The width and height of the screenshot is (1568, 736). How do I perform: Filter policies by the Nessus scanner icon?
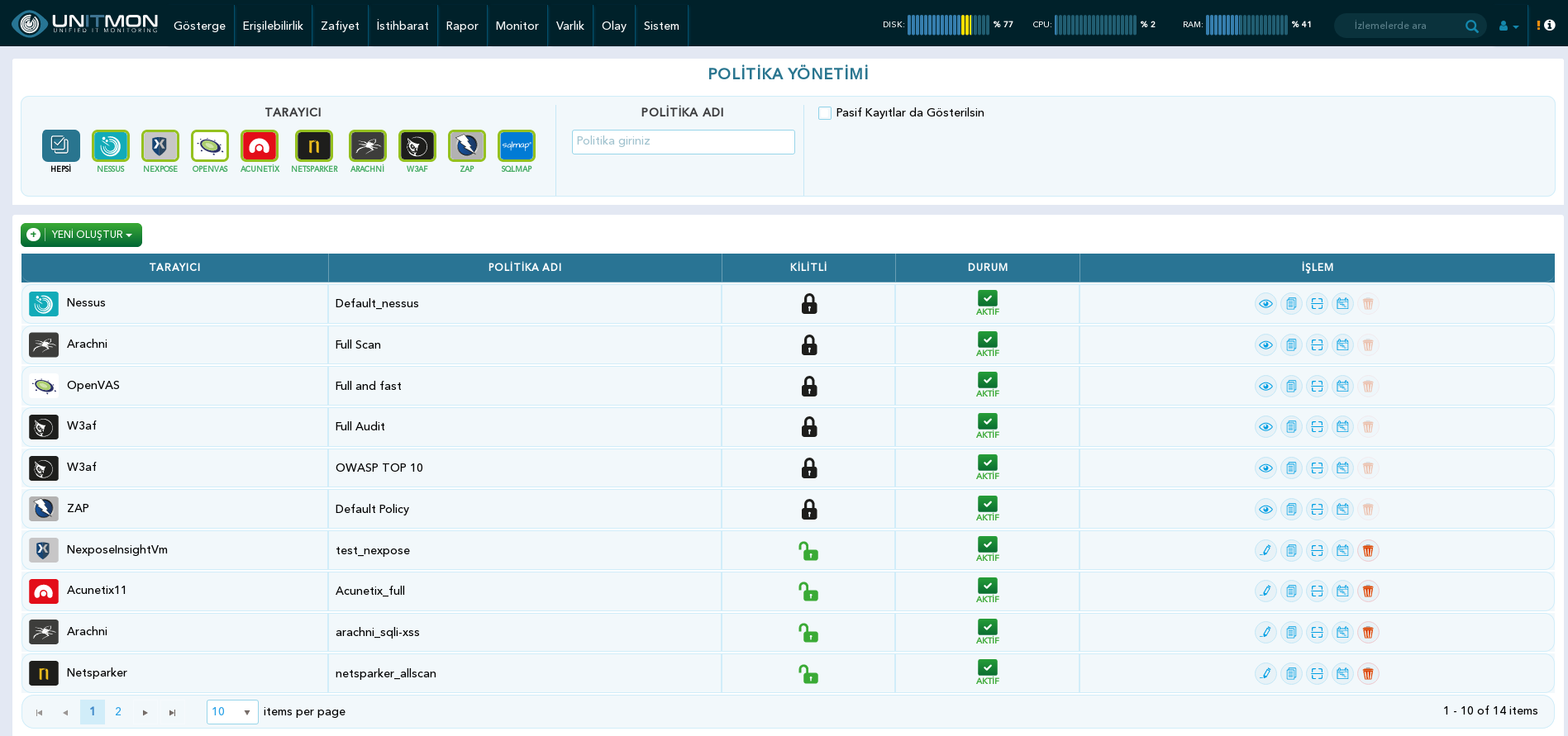click(x=111, y=146)
